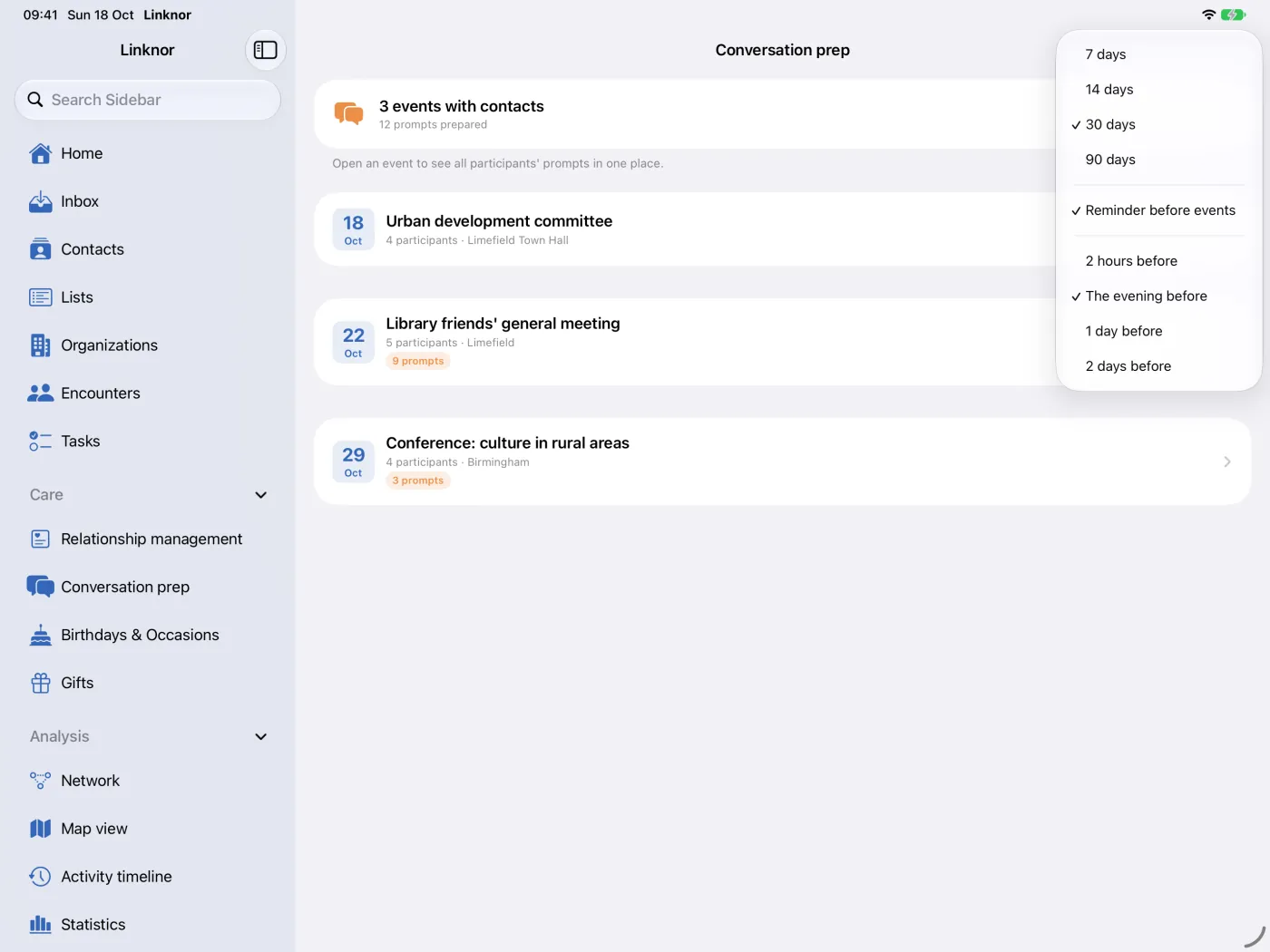Click the Encounters people icon
The height and width of the screenshot is (952, 1270).
41,393
